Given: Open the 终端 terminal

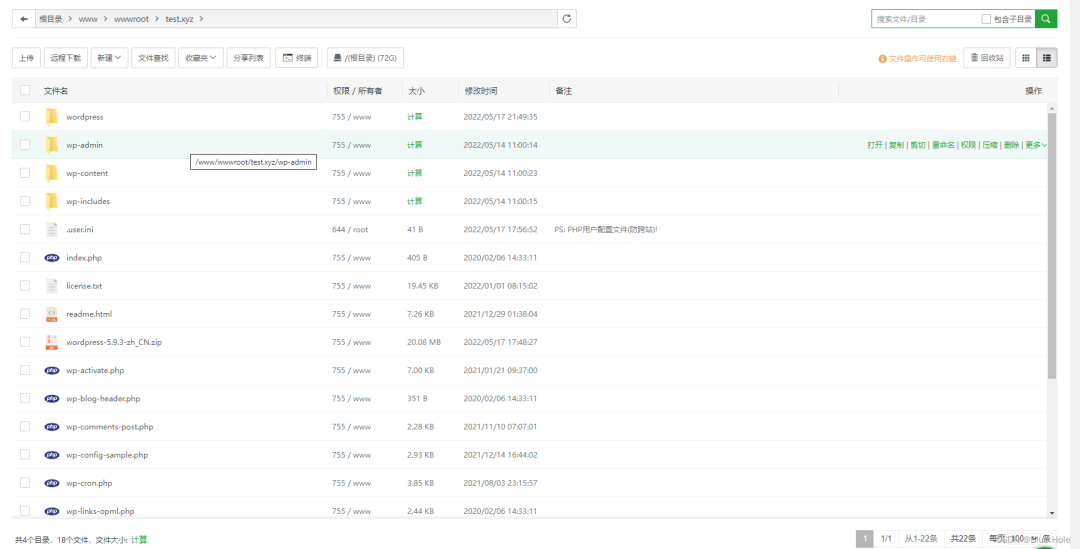Looking at the screenshot, I should tap(297, 58).
